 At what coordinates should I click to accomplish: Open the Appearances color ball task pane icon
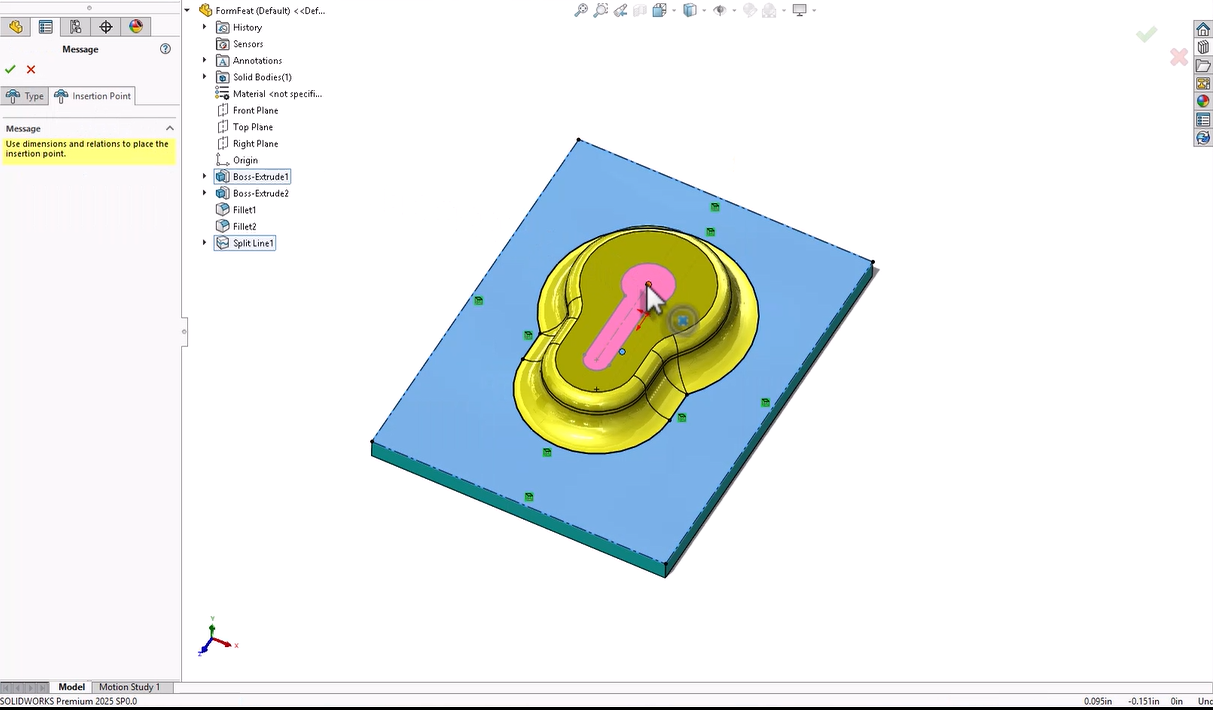pyautogui.click(x=1203, y=101)
